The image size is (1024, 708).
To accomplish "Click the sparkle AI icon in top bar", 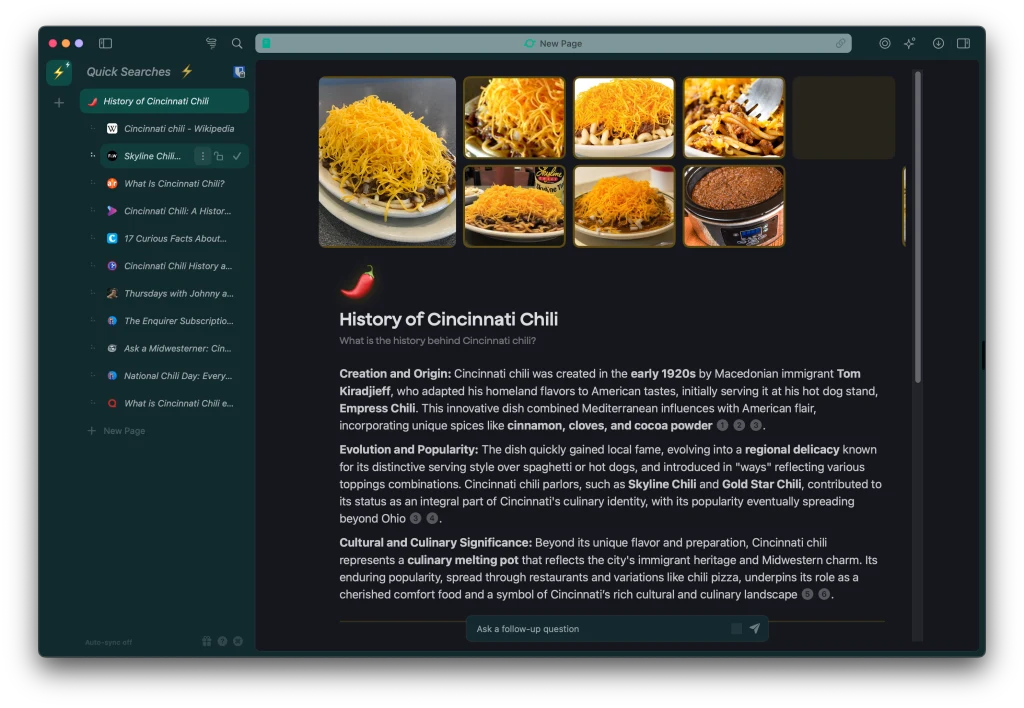I will pos(909,44).
